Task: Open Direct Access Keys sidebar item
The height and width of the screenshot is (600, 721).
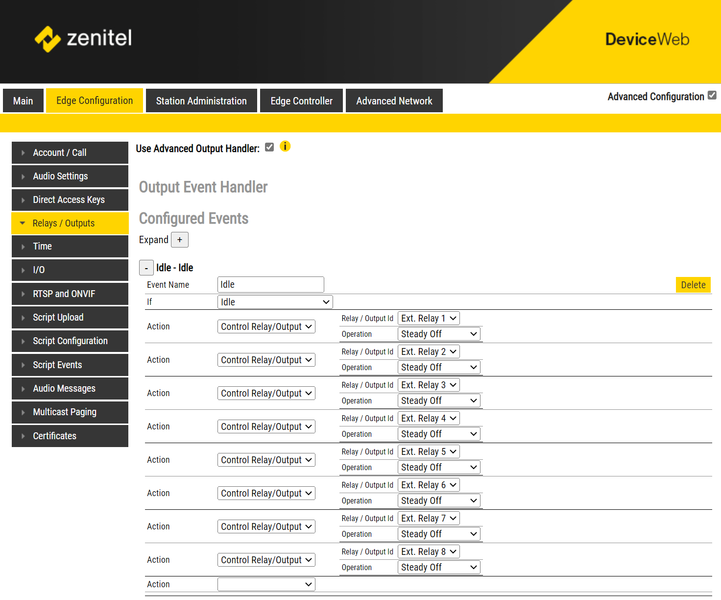Action: click(70, 200)
